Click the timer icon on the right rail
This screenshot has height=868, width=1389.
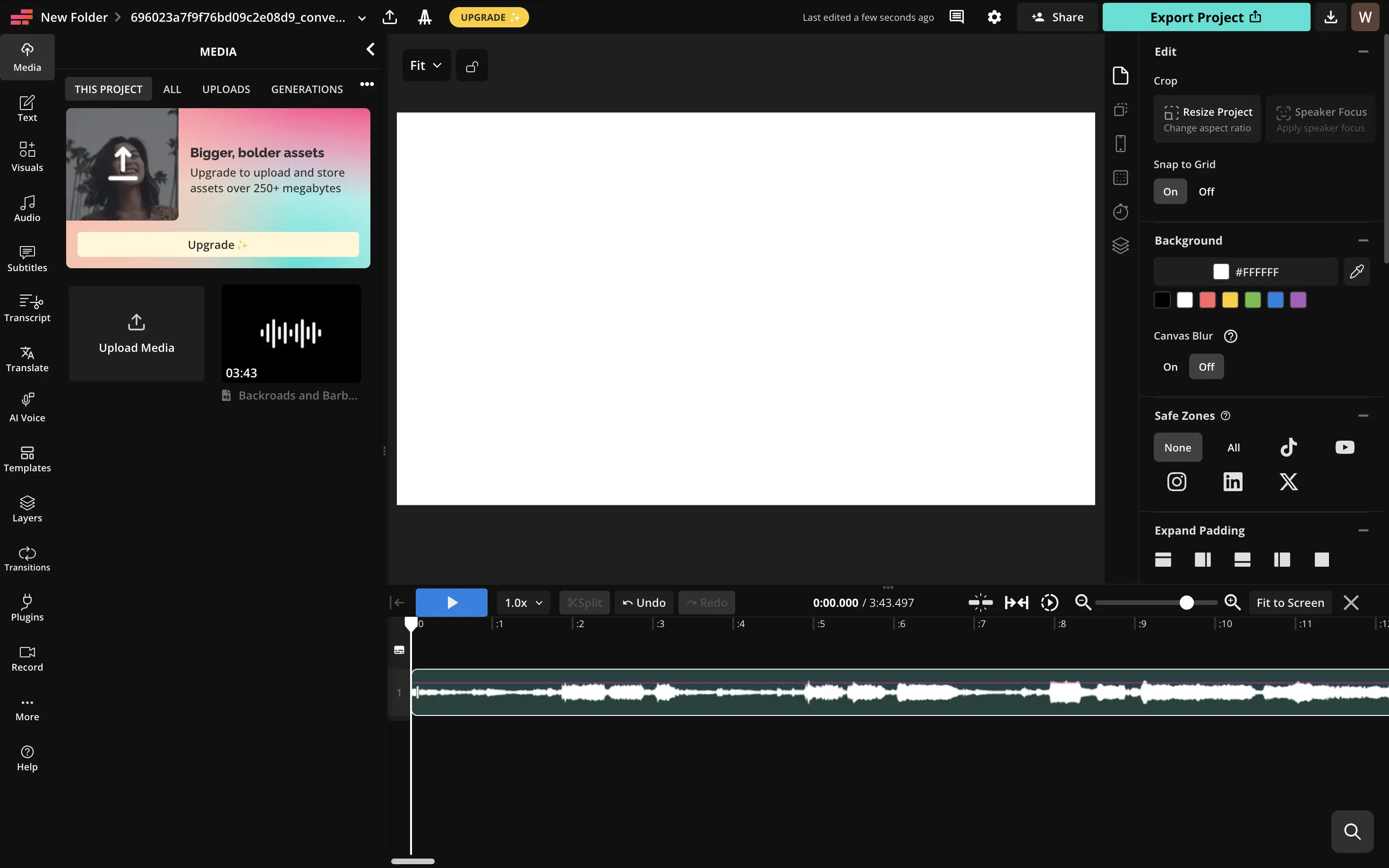[x=1121, y=211]
